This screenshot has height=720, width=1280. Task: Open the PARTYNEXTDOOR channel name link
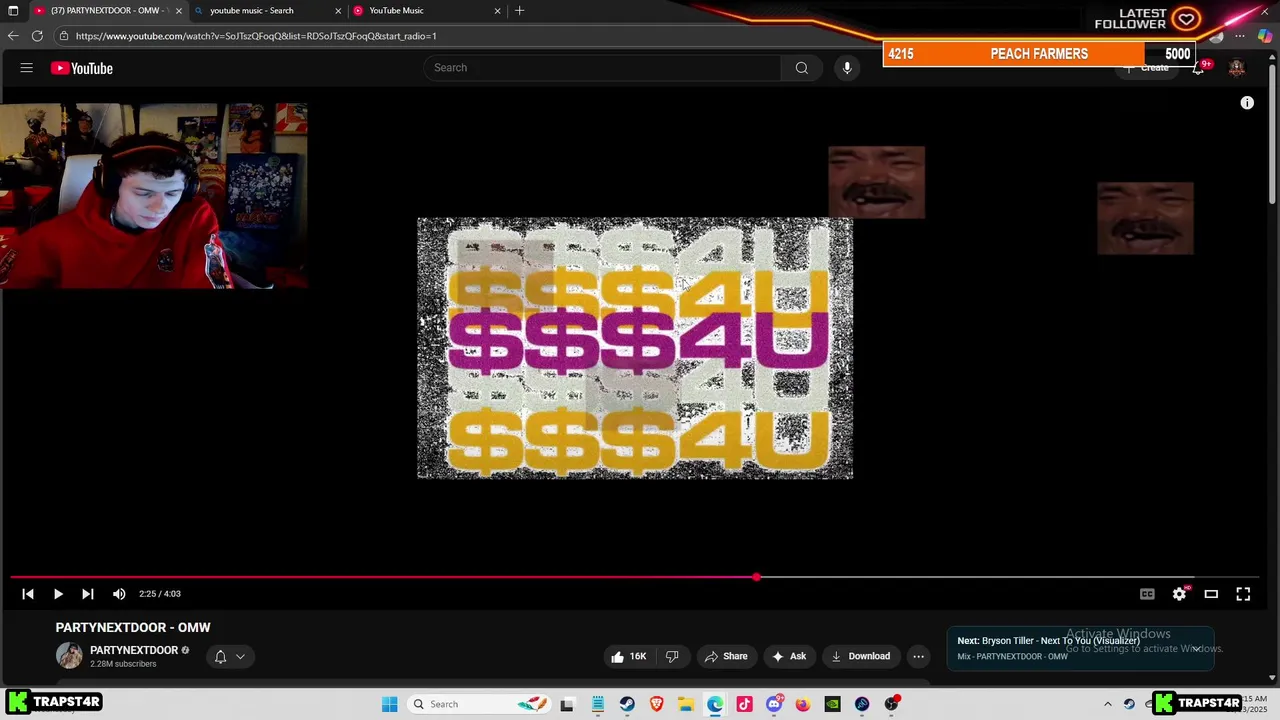(134, 650)
